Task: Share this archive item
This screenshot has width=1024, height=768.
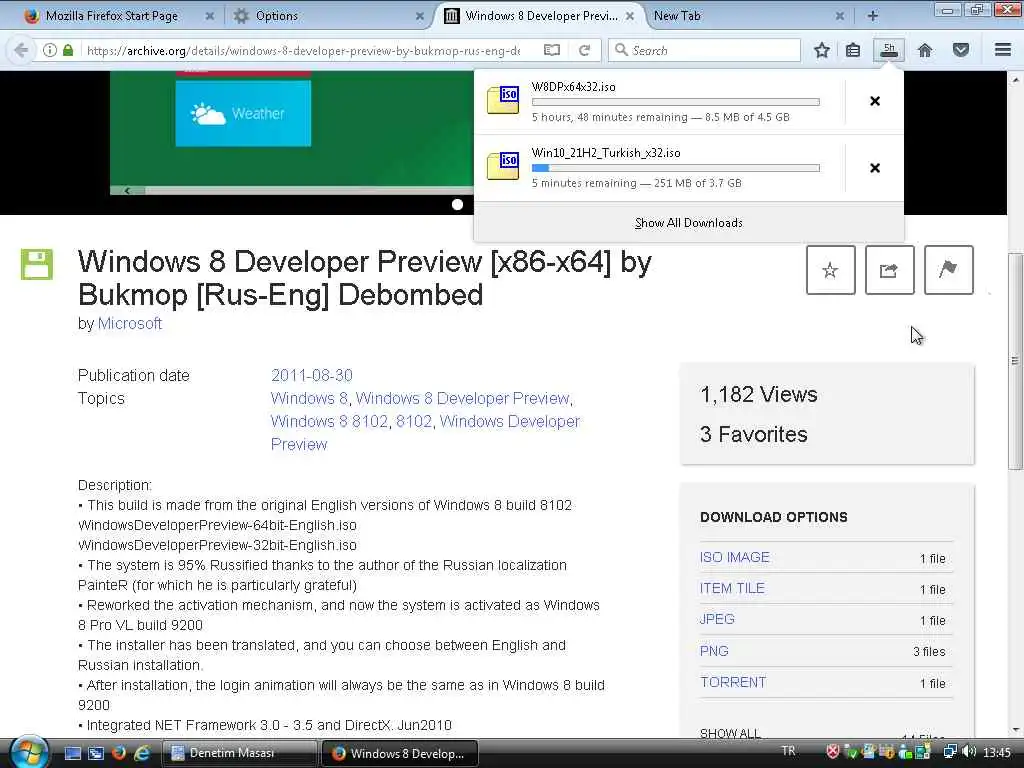Action: [x=889, y=270]
